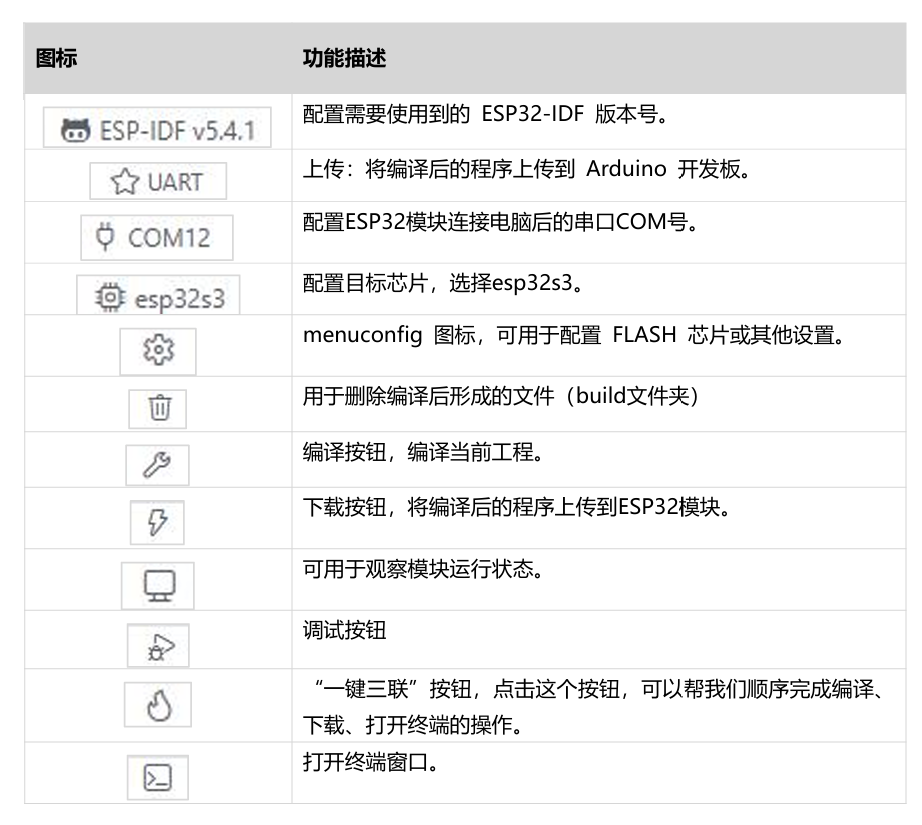The image size is (922, 825).
Task: Select the UART flash method star button
Action: [158, 183]
